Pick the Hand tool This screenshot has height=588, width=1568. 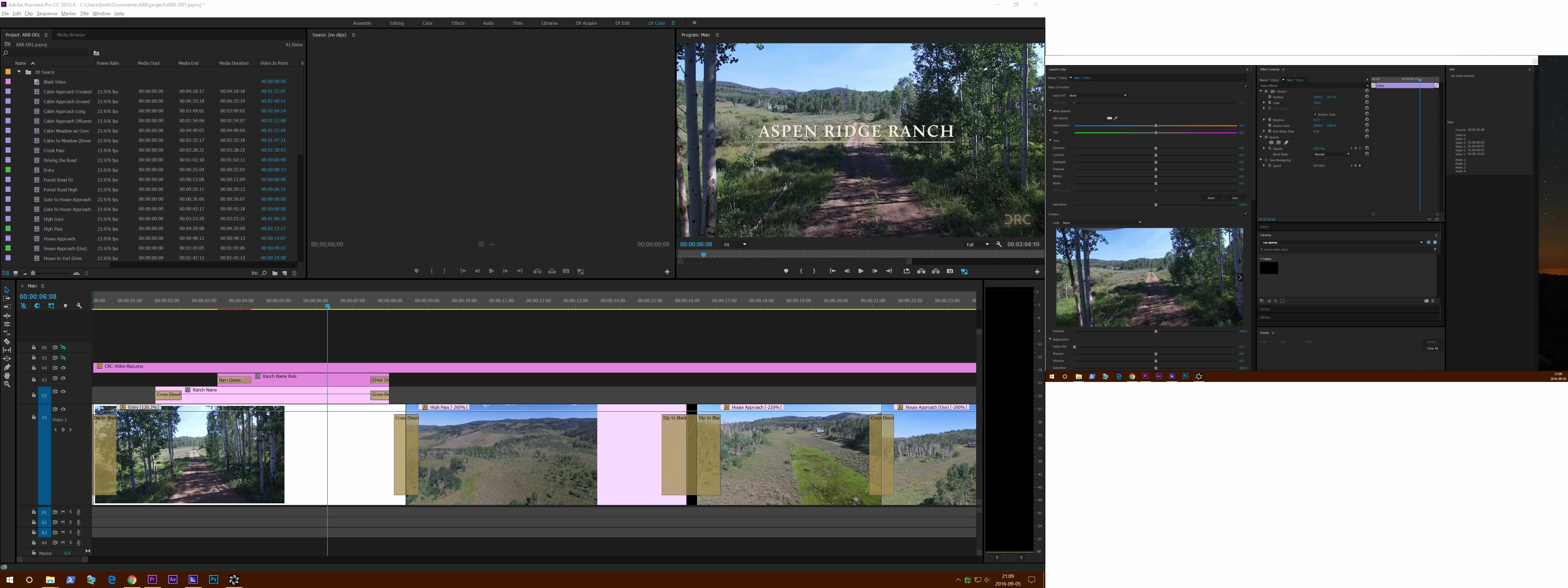tap(7, 376)
